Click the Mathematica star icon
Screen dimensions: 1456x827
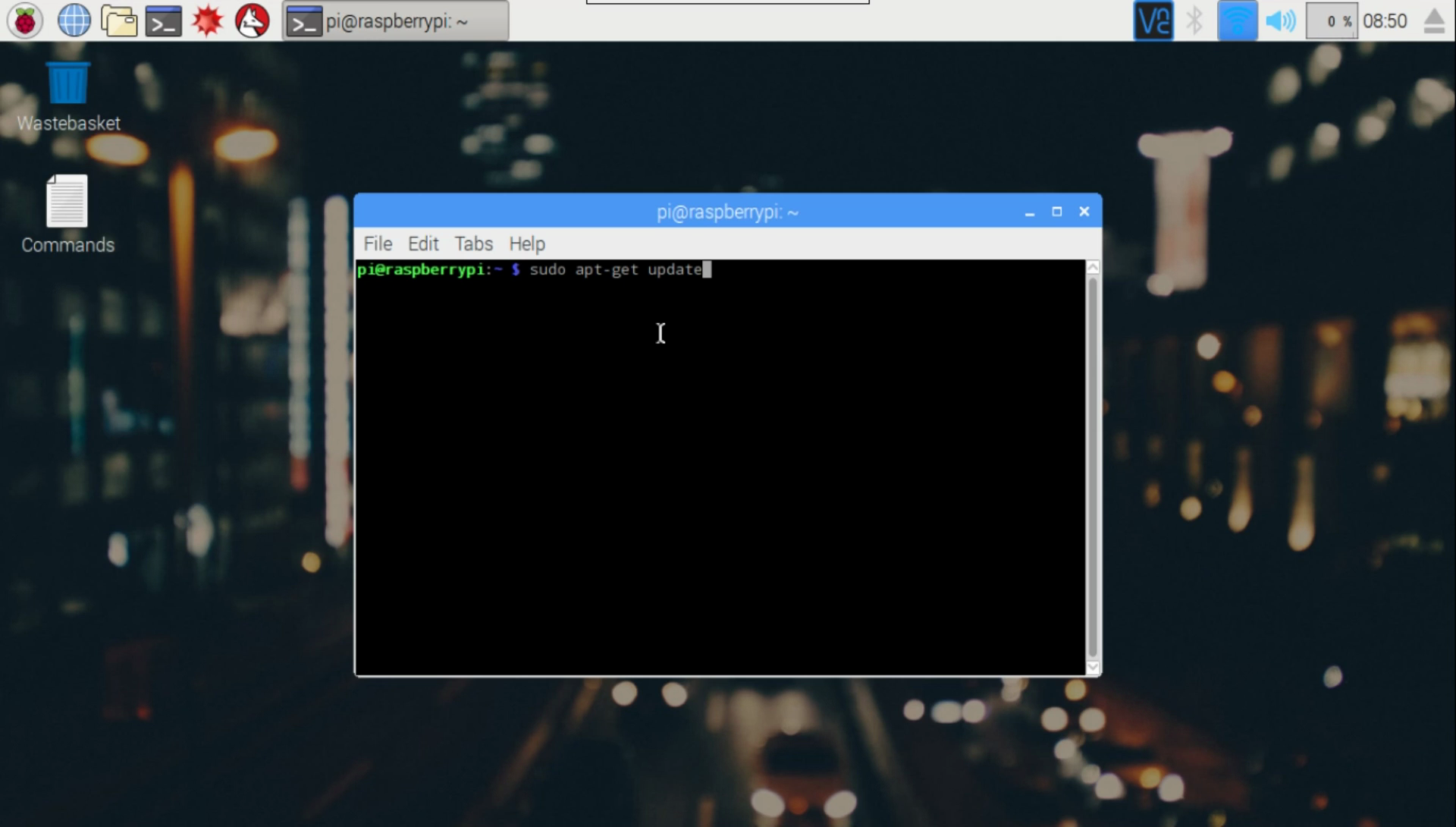click(x=207, y=21)
